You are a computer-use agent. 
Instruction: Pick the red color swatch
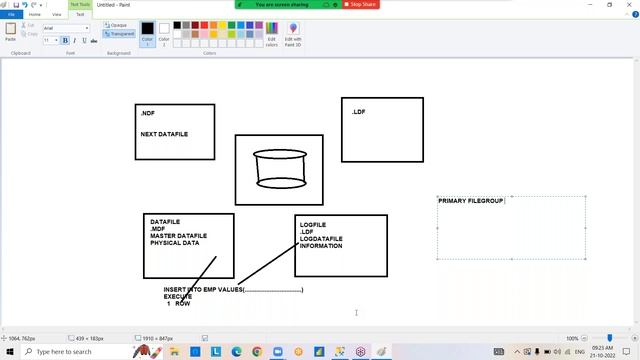(204, 25)
